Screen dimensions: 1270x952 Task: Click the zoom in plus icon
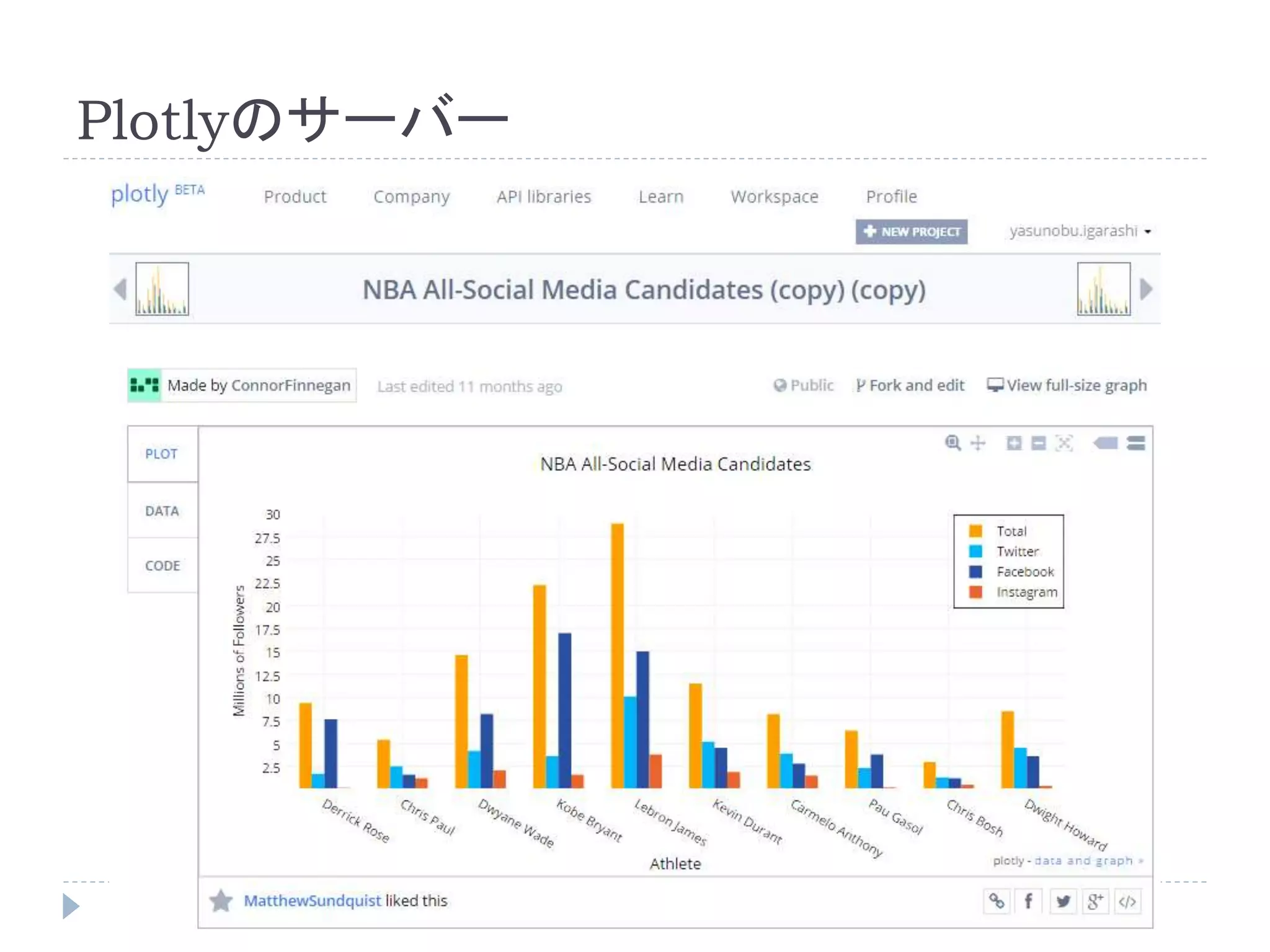[1014, 443]
